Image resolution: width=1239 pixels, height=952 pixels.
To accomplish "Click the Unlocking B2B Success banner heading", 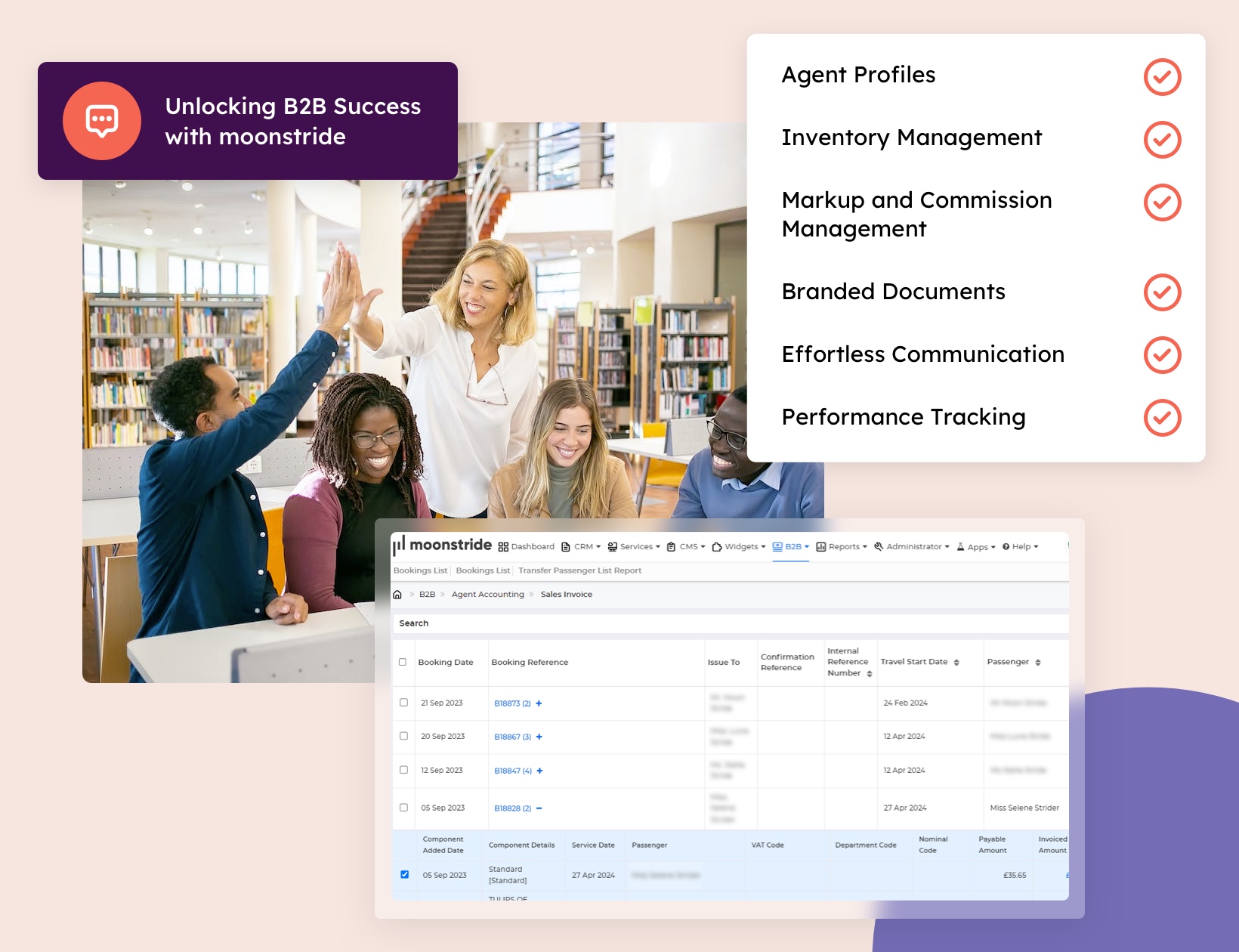I will tap(293, 122).
